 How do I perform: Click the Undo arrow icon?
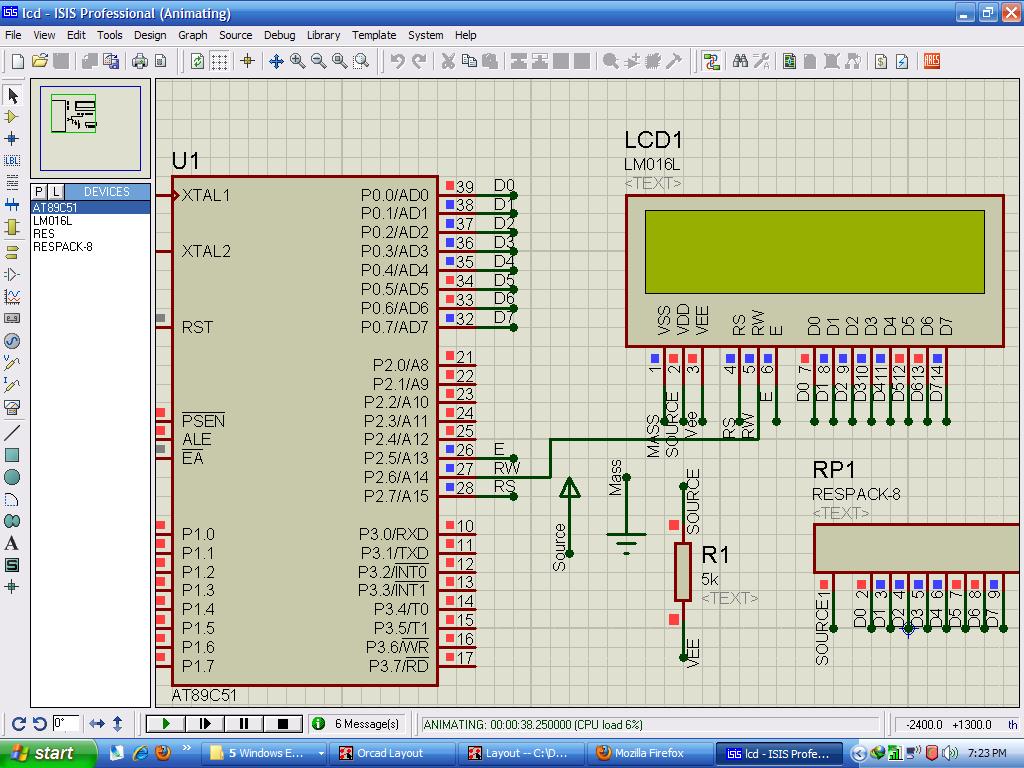pos(397,61)
